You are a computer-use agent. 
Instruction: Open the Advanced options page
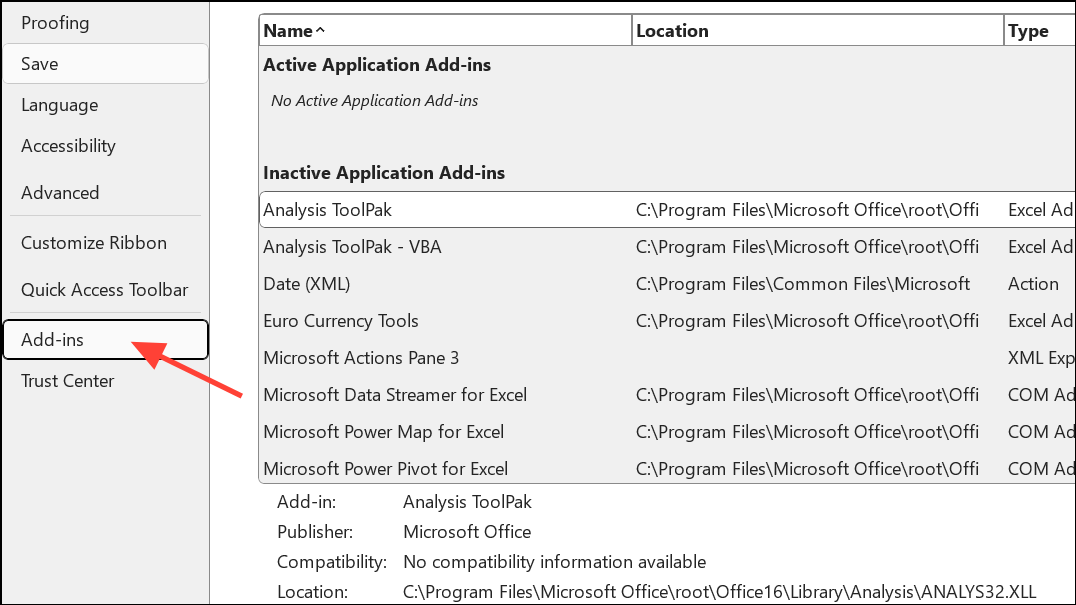(x=60, y=192)
